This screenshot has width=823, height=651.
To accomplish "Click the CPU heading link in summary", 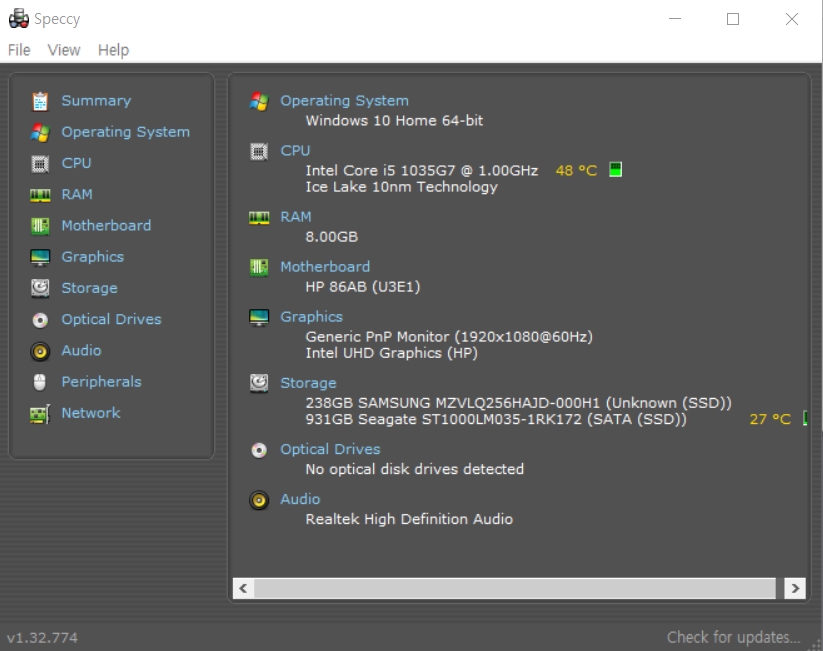I will click(295, 151).
